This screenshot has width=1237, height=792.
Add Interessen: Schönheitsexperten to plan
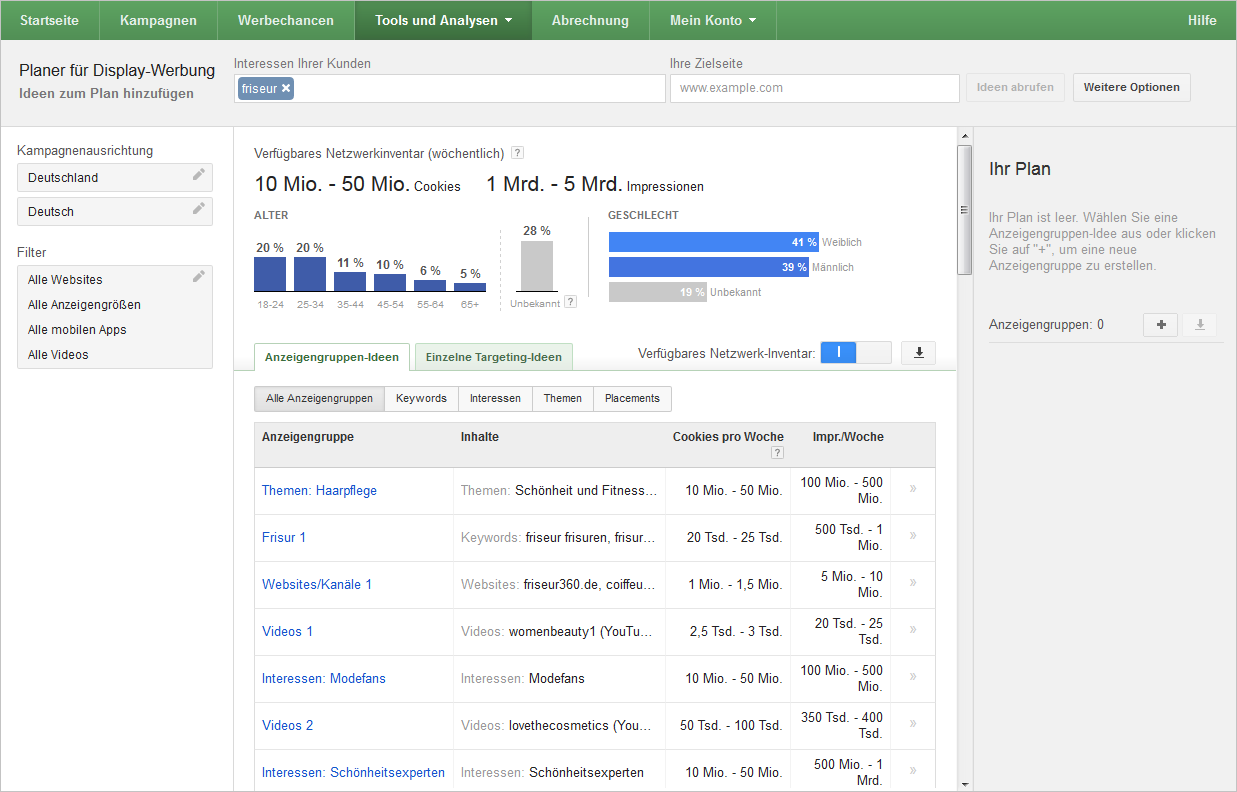point(913,771)
